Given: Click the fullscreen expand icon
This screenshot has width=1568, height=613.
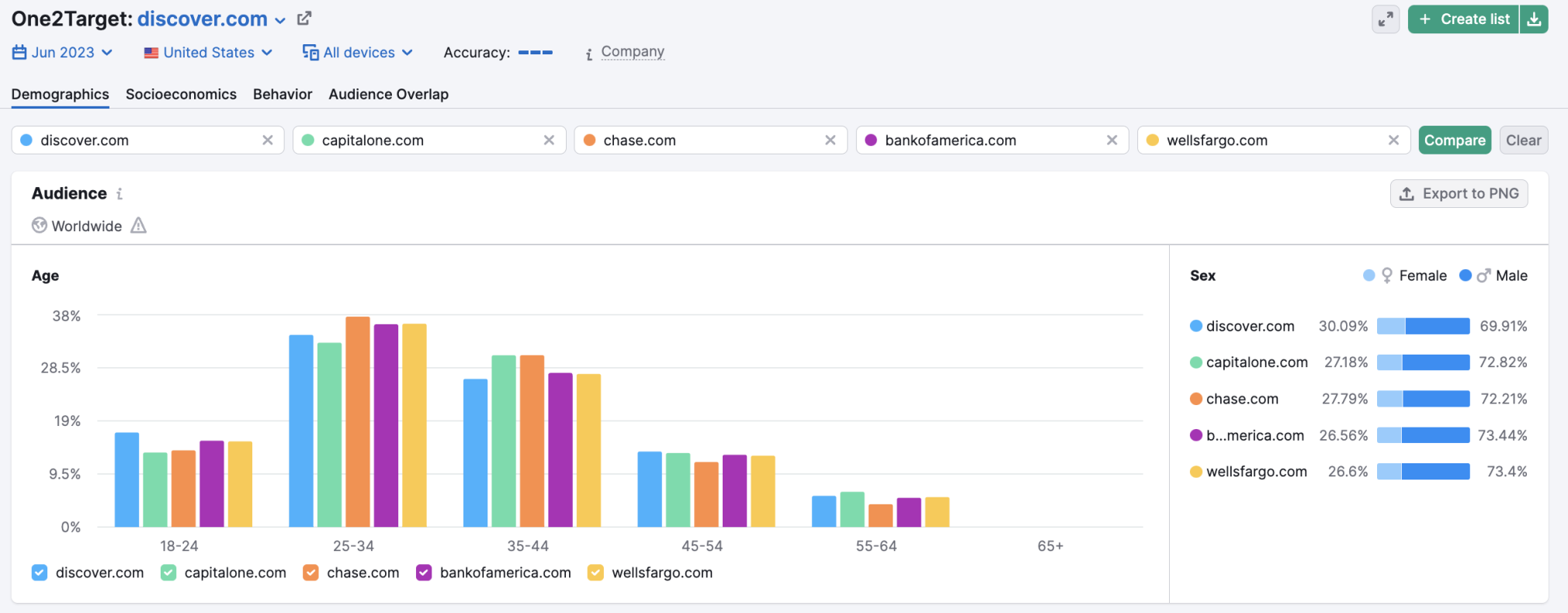Looking at the screenshot, I should click(x=1386, y=19).
